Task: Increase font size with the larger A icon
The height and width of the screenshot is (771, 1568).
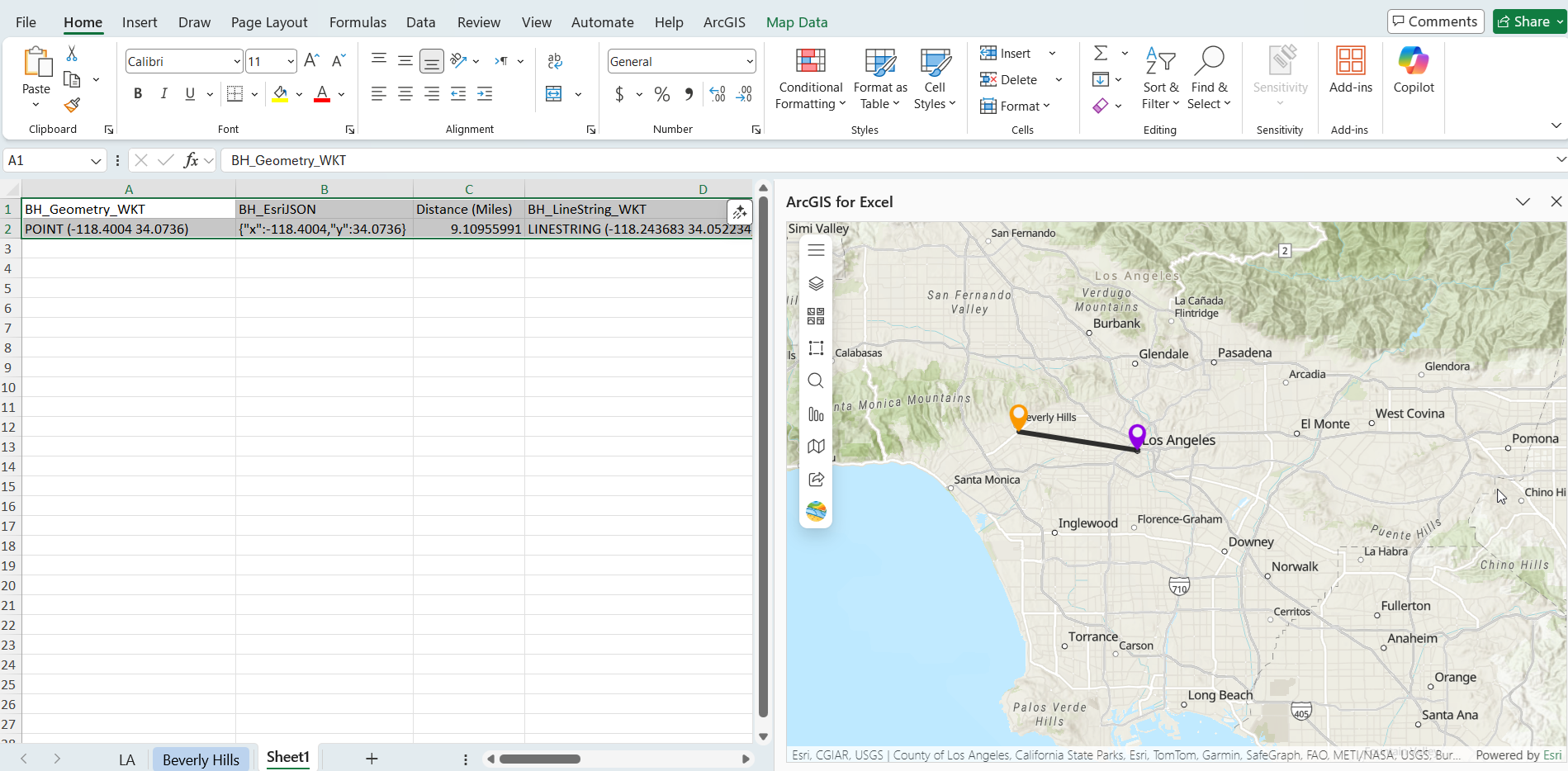Action: pos(311,60)
